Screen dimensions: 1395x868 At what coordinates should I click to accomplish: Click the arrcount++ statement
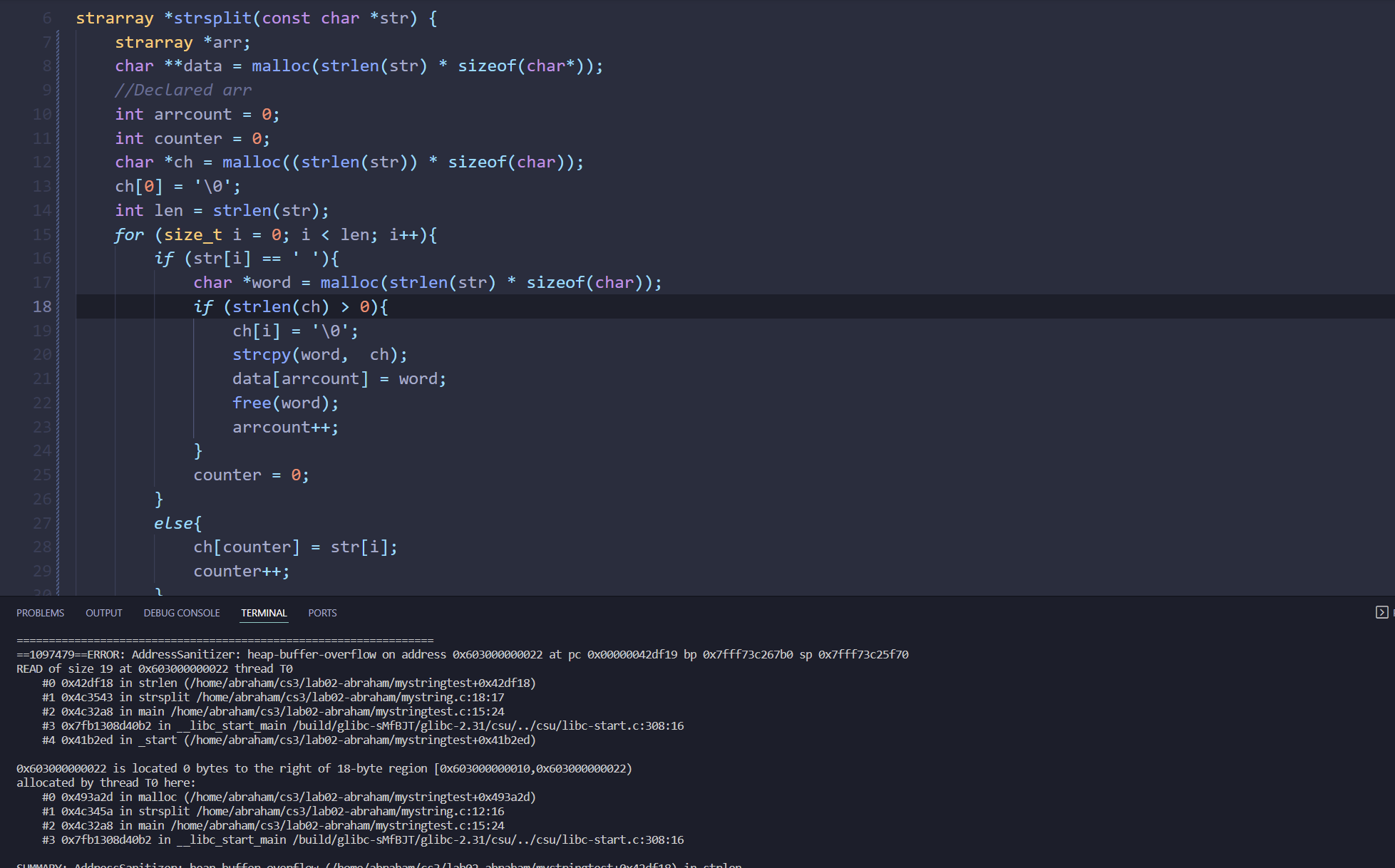coord(285,427)
